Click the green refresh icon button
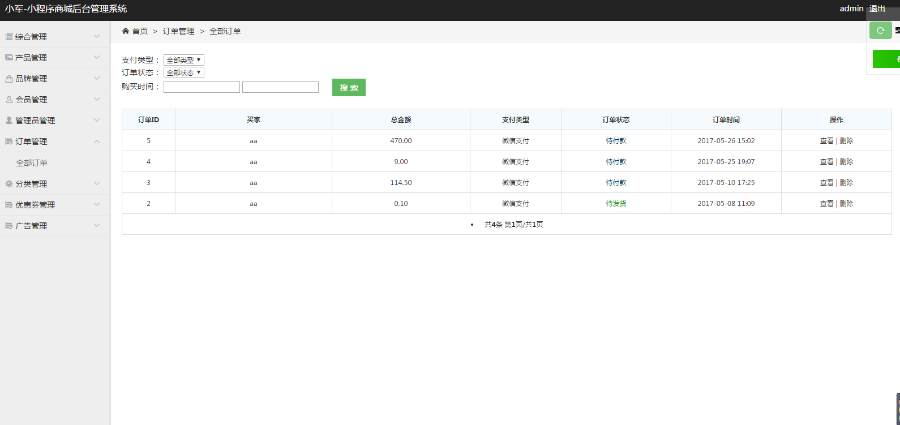Image resolution: width=900 pixels, height=425 pixels. pyautogui.click(x=880, y=30)
